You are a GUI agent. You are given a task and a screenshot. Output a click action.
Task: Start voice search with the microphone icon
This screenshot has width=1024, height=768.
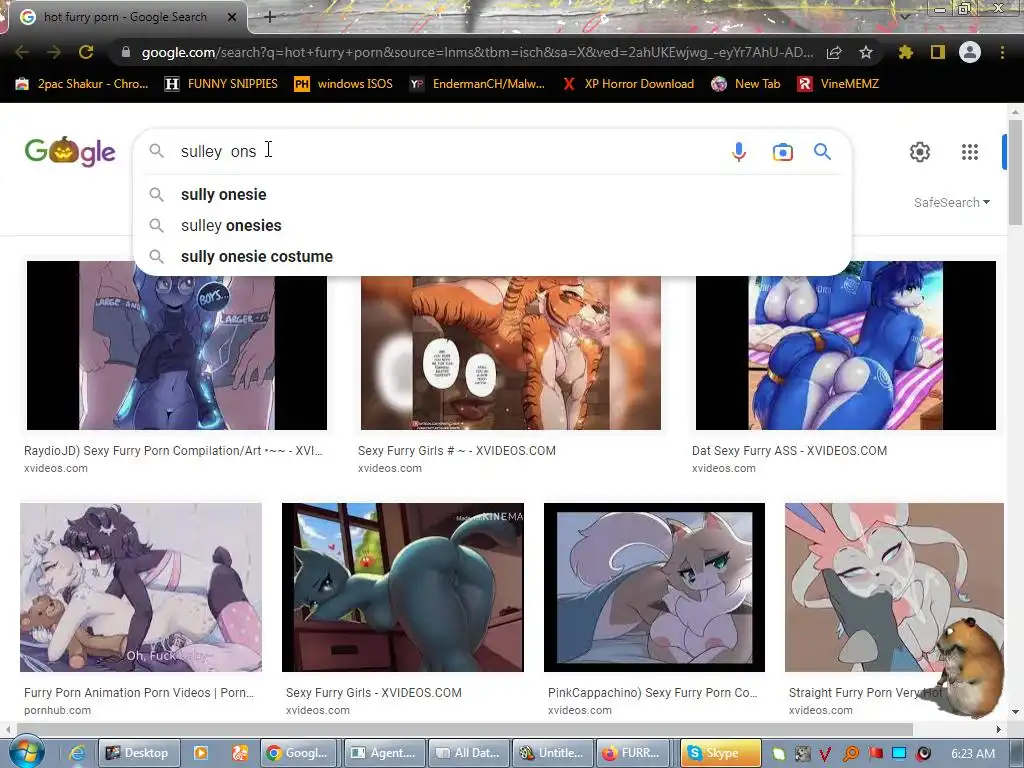point(739,152)
